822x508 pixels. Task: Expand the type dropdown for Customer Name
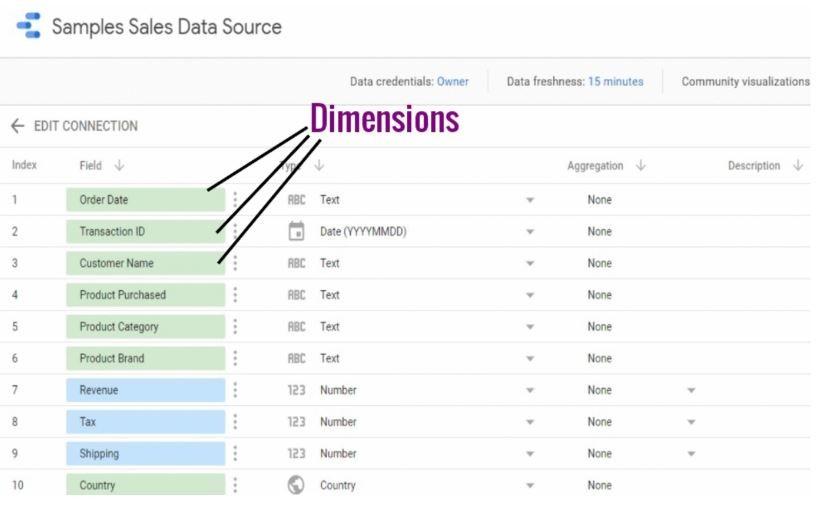pos(530,264)
